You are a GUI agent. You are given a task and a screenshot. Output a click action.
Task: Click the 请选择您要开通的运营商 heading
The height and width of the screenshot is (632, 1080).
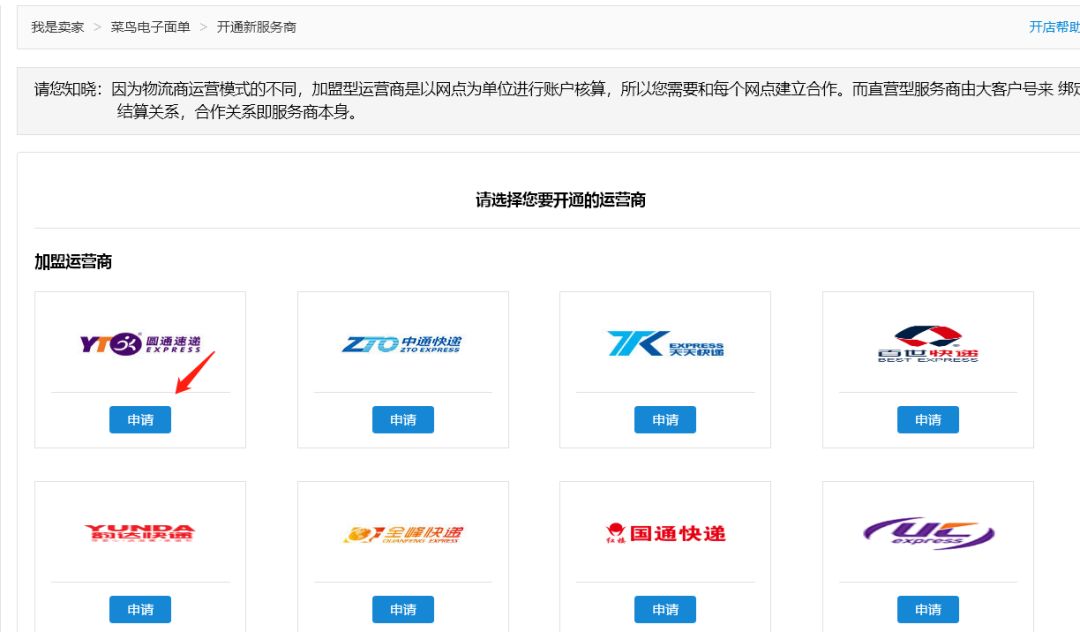[x=561, y=200]
